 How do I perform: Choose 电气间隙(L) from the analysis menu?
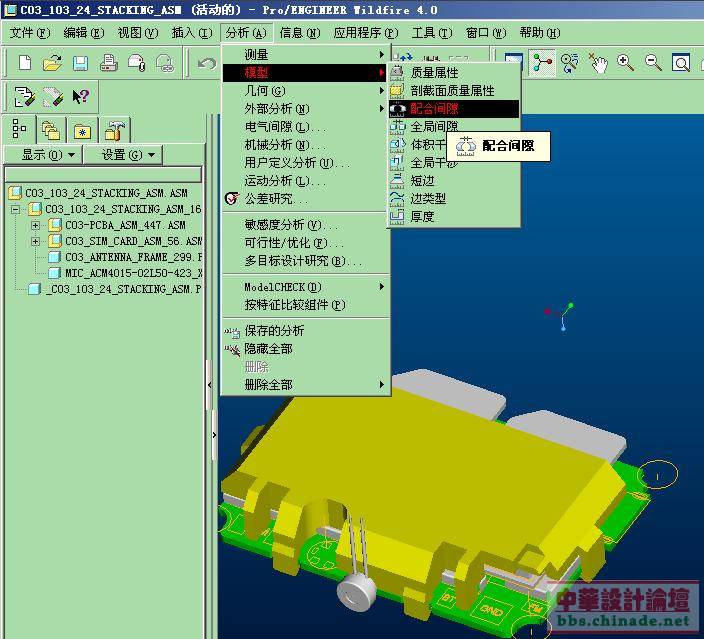point(304,127)
